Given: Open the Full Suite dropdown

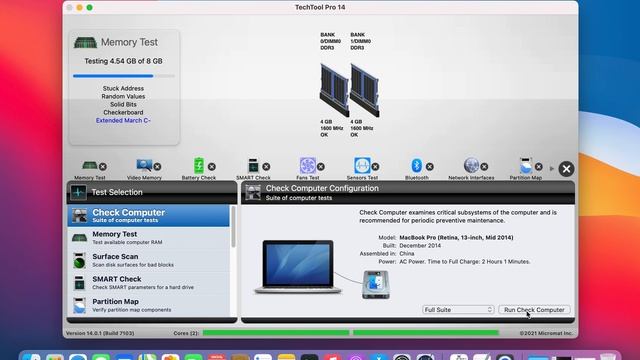Looking at the screenshot, I should (458, 310).
